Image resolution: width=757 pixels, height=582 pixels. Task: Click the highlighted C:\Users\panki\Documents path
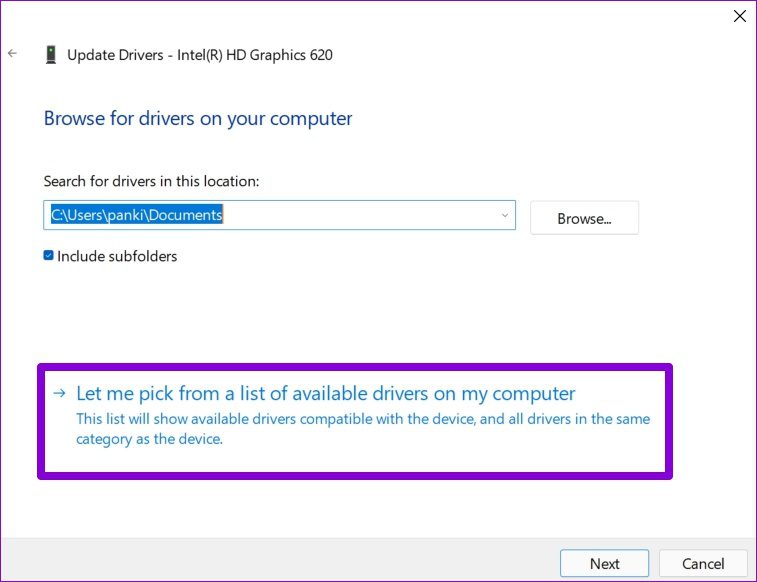(x=137, y=215)
